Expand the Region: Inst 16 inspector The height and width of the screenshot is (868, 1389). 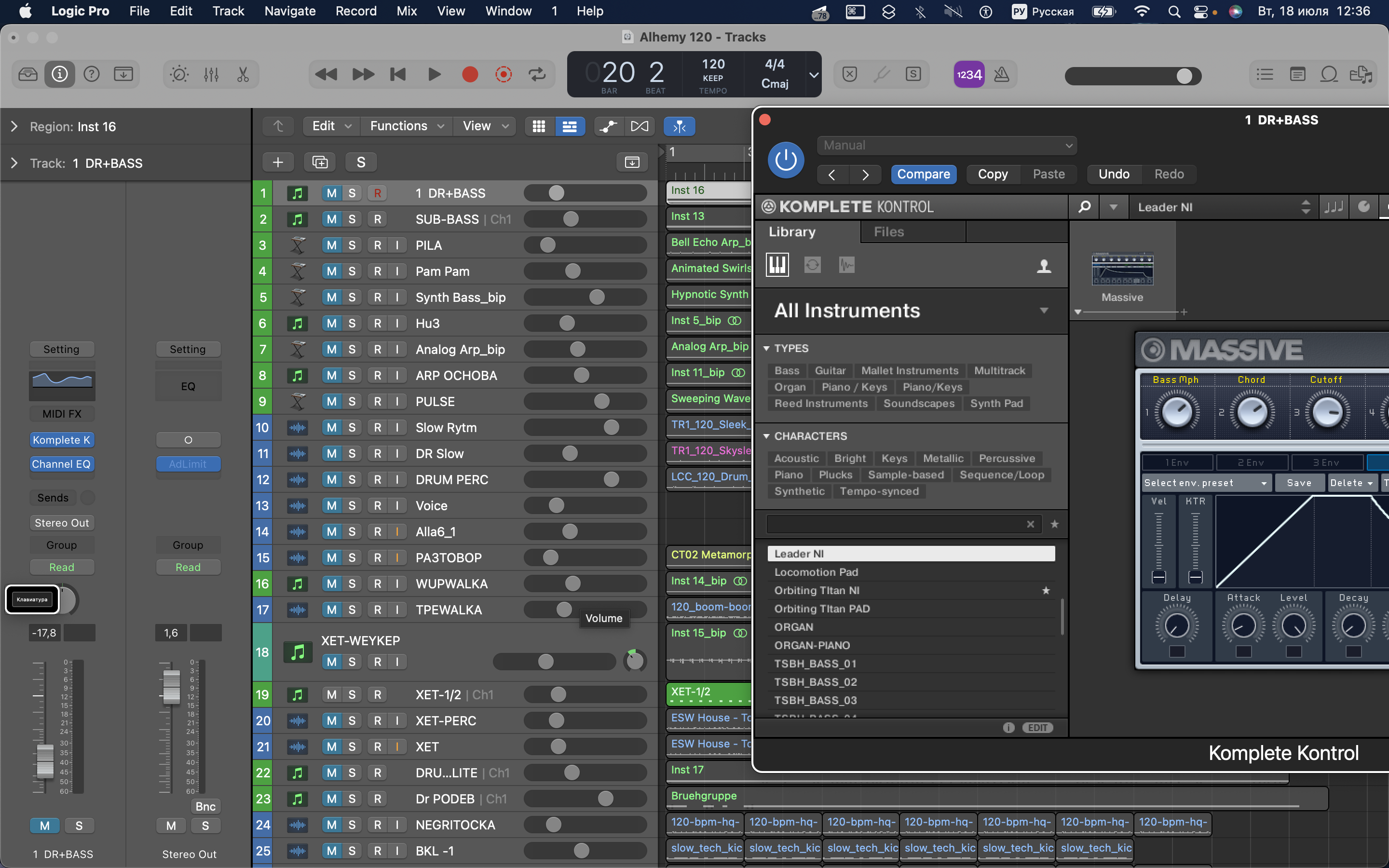(14, 126)
